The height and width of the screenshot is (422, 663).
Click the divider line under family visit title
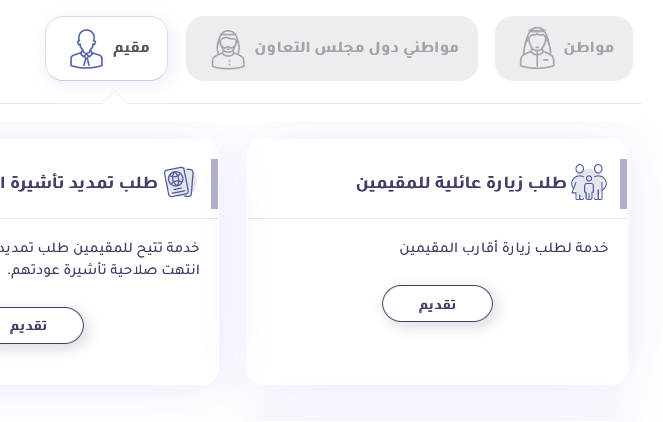pyautogui.click(x=437, y=218)
